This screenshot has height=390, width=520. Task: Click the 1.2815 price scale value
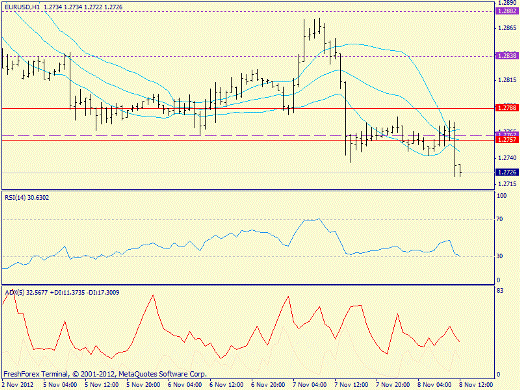pyautogui.click(x=507, y=80)
